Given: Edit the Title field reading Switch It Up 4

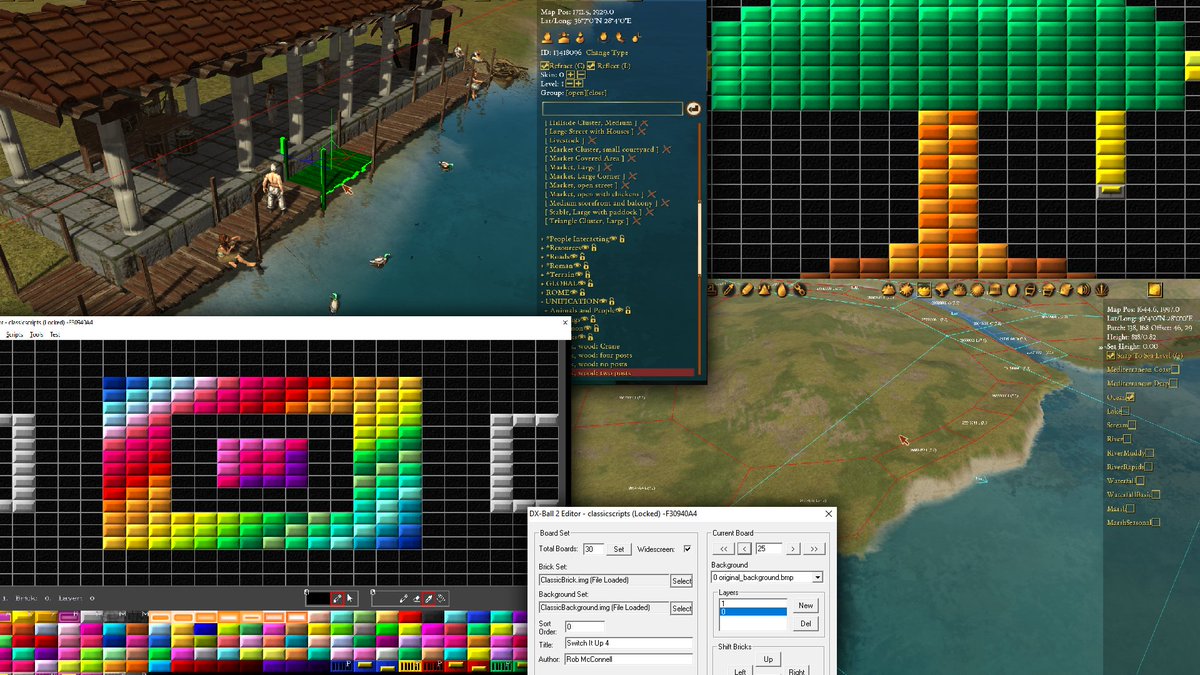Looking at the screenshot, I should [x=627, y=643].
